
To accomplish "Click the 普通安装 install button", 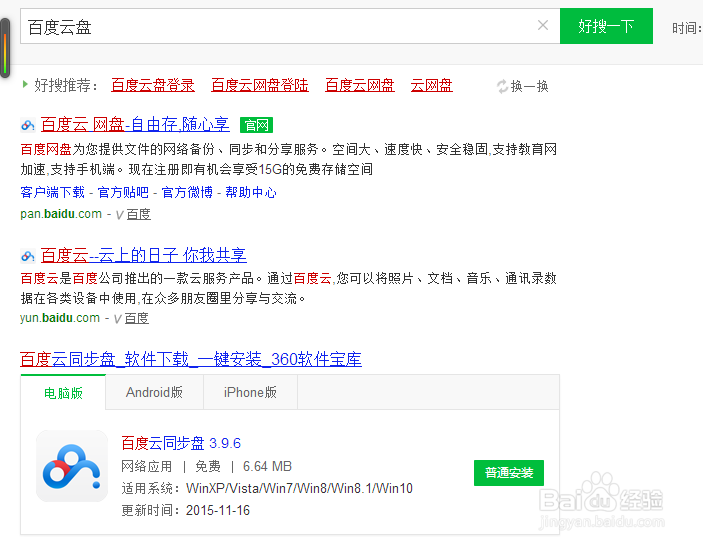I will click(x=509, y=473).
